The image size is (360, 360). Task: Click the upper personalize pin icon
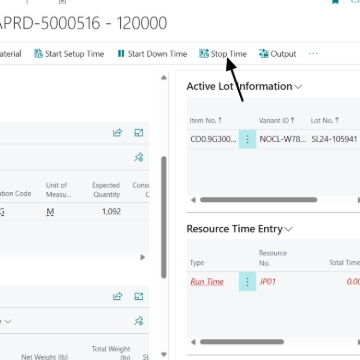[x=139, y=157]
